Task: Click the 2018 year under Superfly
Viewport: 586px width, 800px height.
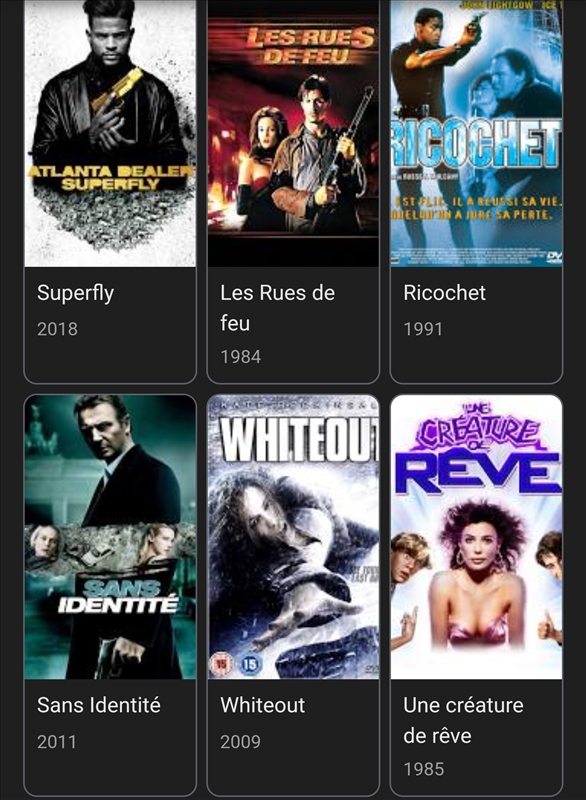Action: click(57, 329)
